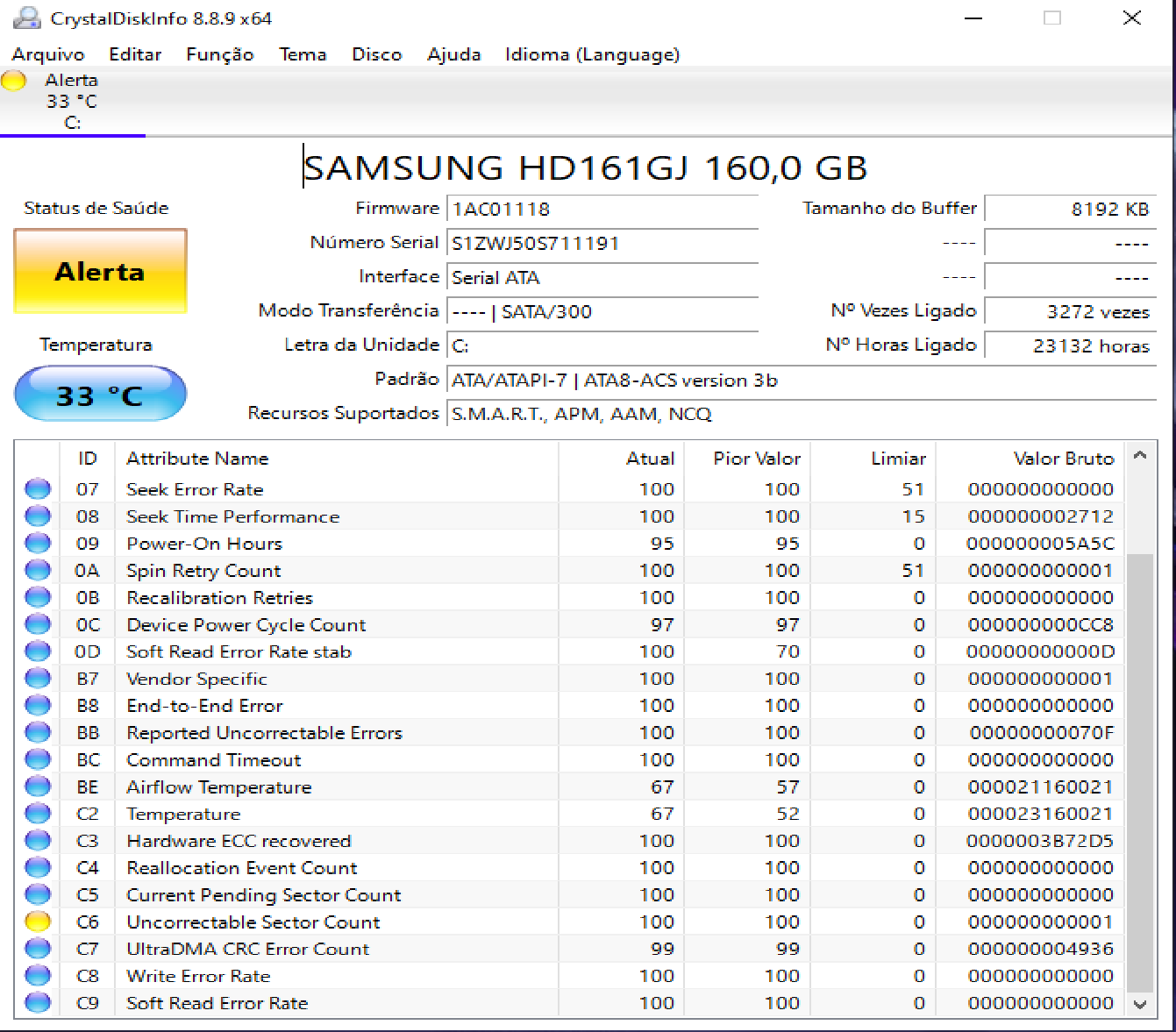Image resolution: width=1176 pixels, height=1032 pixels.
Task: Click the CrystalDiskInfo app icon in title bar
Action: (x=27, y=18)
